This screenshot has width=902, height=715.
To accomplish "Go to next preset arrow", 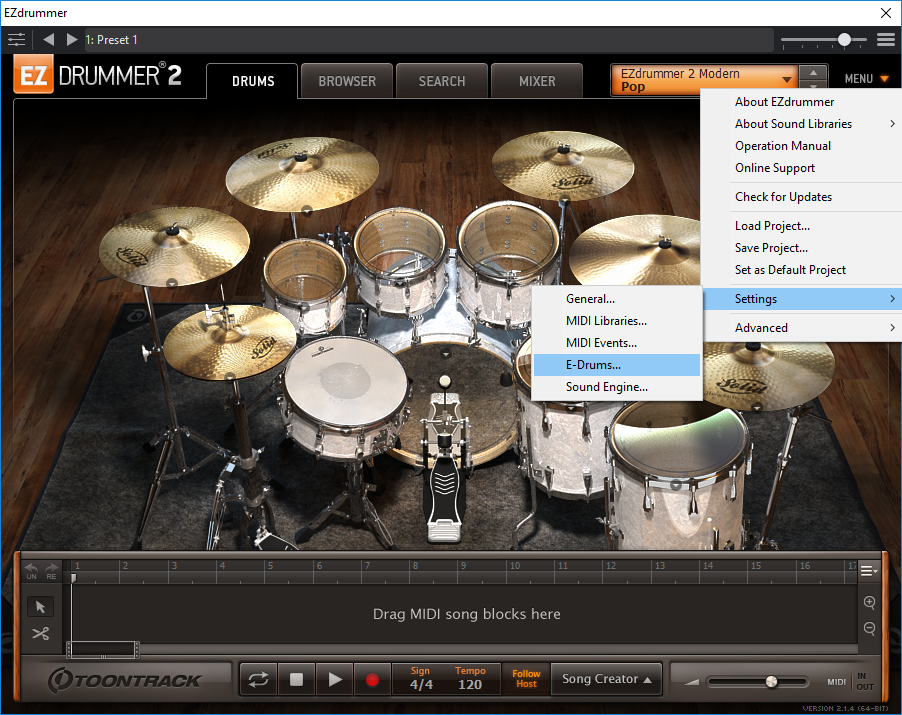I will point(72,40).
